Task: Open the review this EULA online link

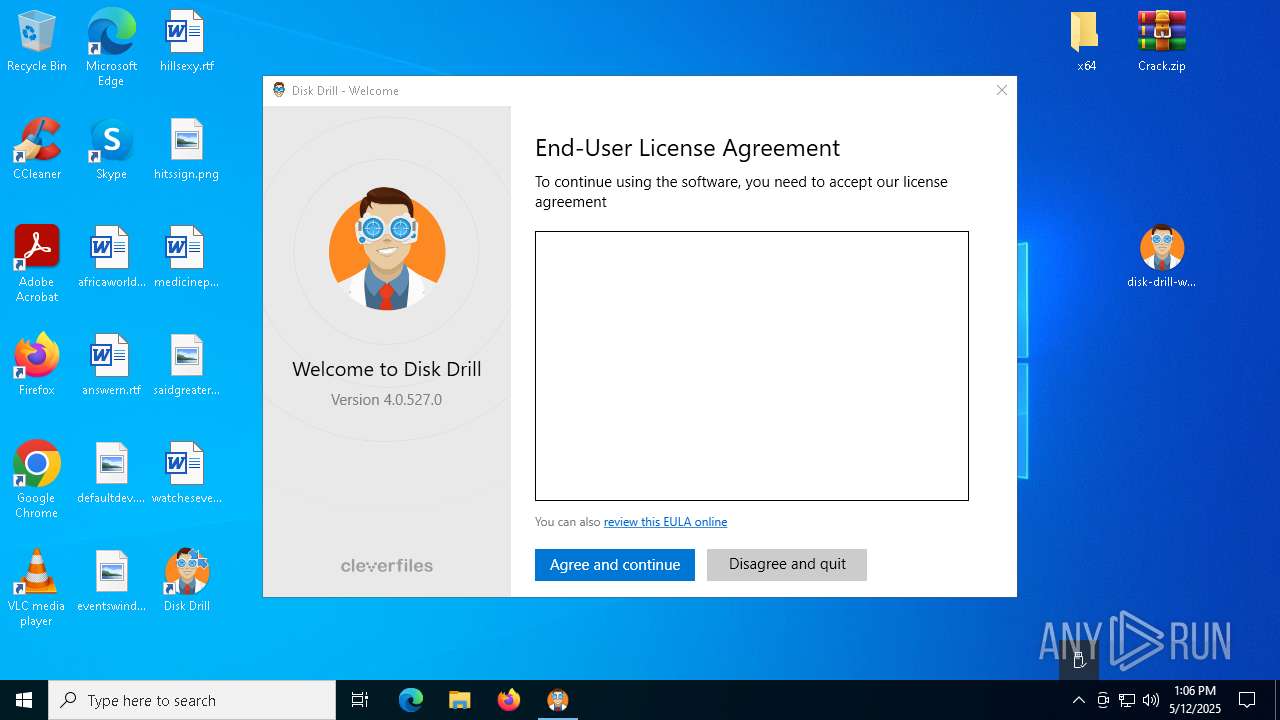Action: click(x=665, y=522)
